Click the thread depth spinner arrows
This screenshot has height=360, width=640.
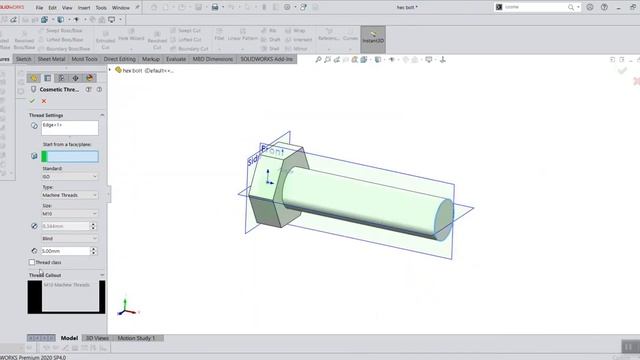tap(93, 251)
